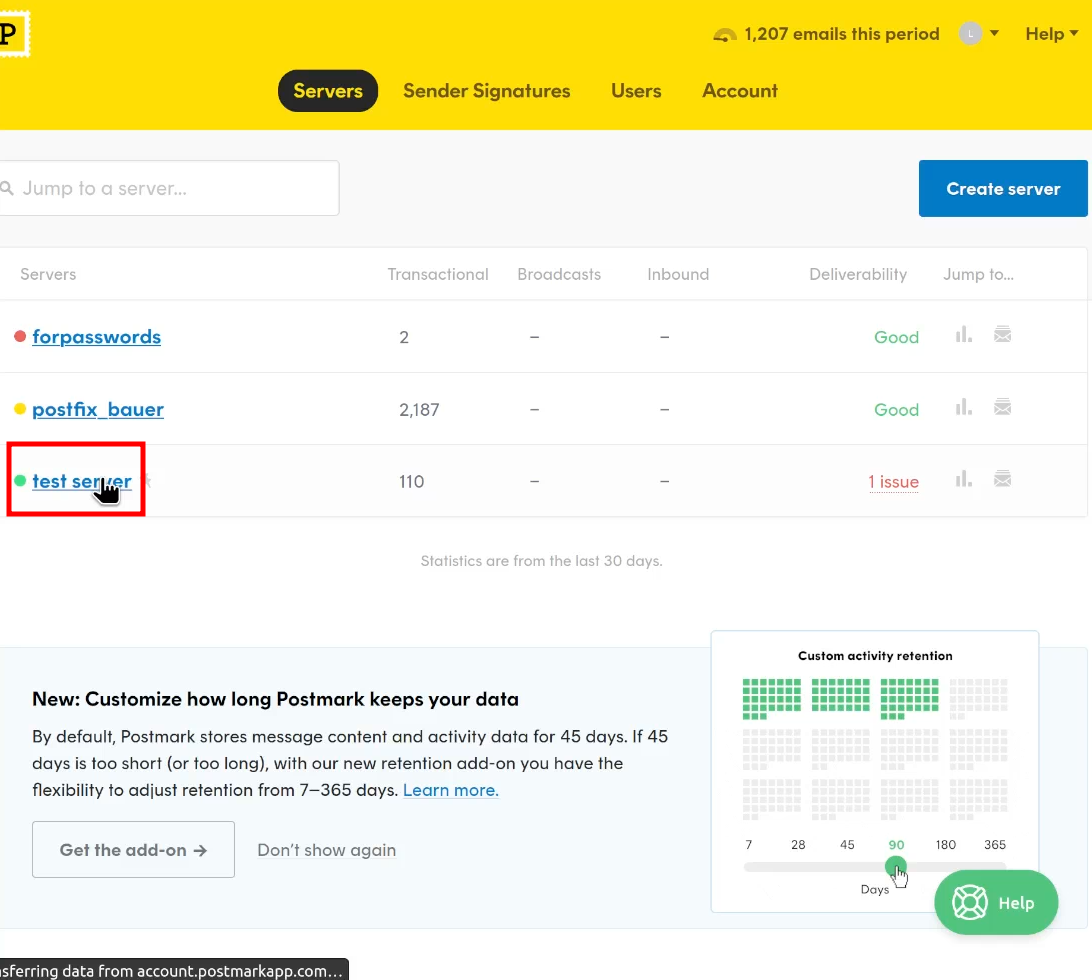Focus the Jump to a server field

pos(169,188)
